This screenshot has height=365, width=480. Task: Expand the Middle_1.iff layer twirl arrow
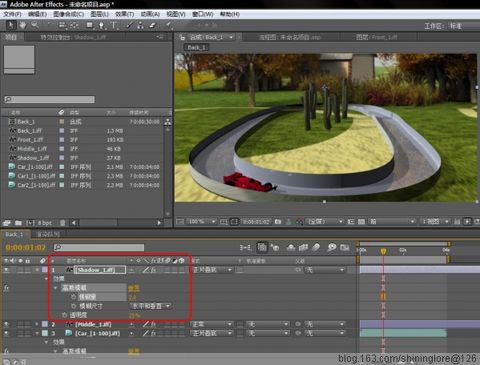[x=37, y=324]
